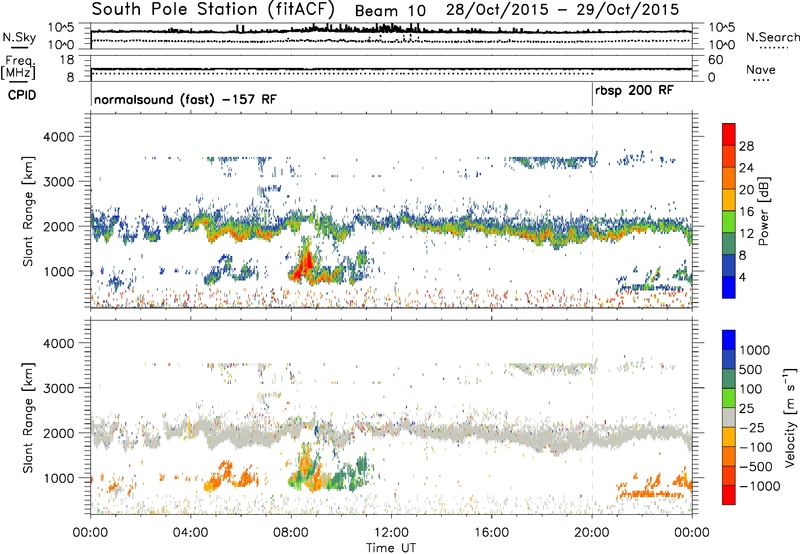Click the Power [dB] colorbar title
The height and width of the screenshot is (554, 800).
click(763, 211)
